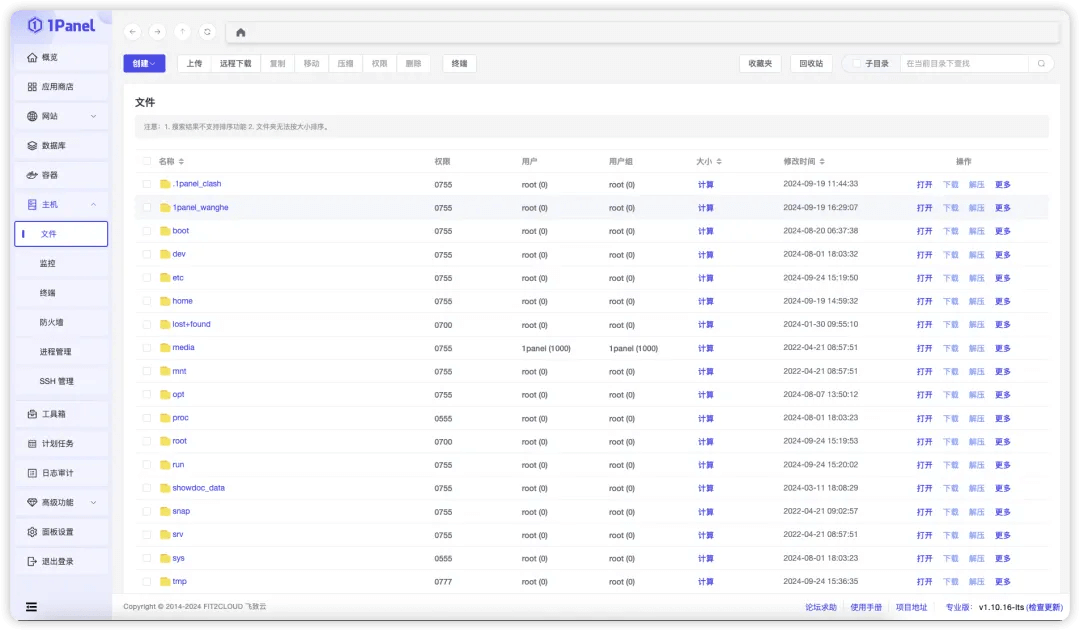Select 文件 in the sidebar
Screen dimensions: 1080x631
click(61, 234)
